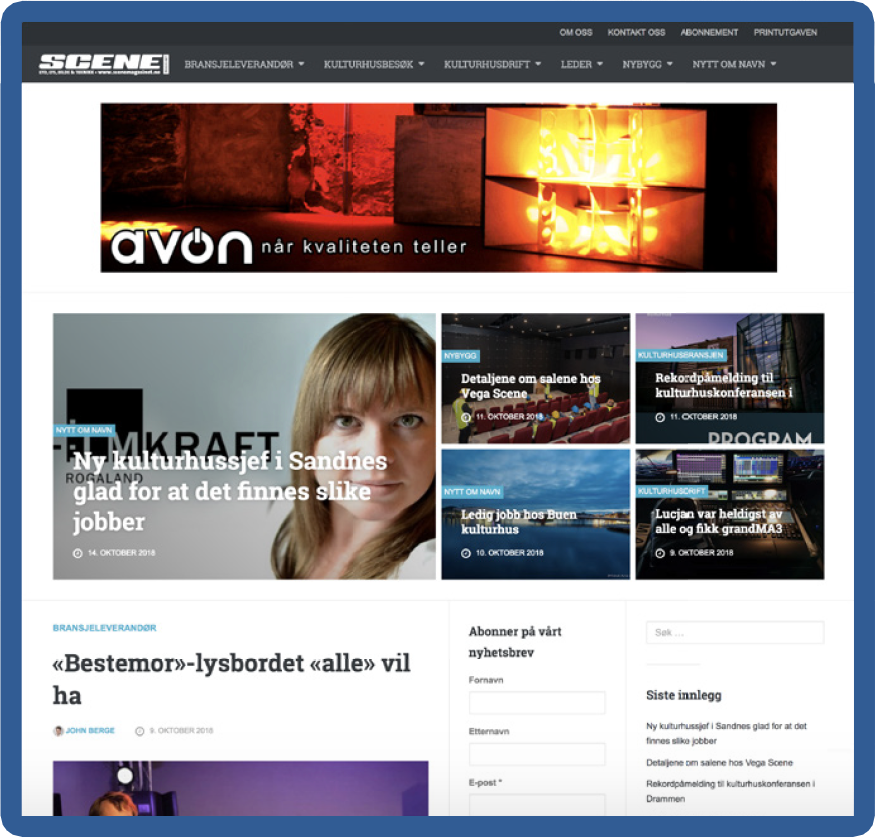Viewport: 876px width, 838px height.
Task: Expand the Kulturhusbesøk menu arrow
Action: click(421, 64)
